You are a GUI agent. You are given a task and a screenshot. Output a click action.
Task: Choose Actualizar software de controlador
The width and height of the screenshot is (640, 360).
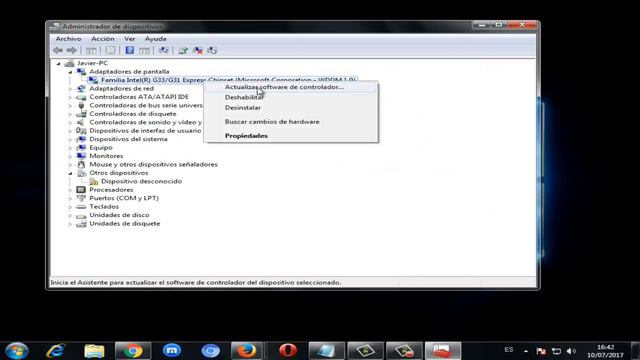coord(291,87)
